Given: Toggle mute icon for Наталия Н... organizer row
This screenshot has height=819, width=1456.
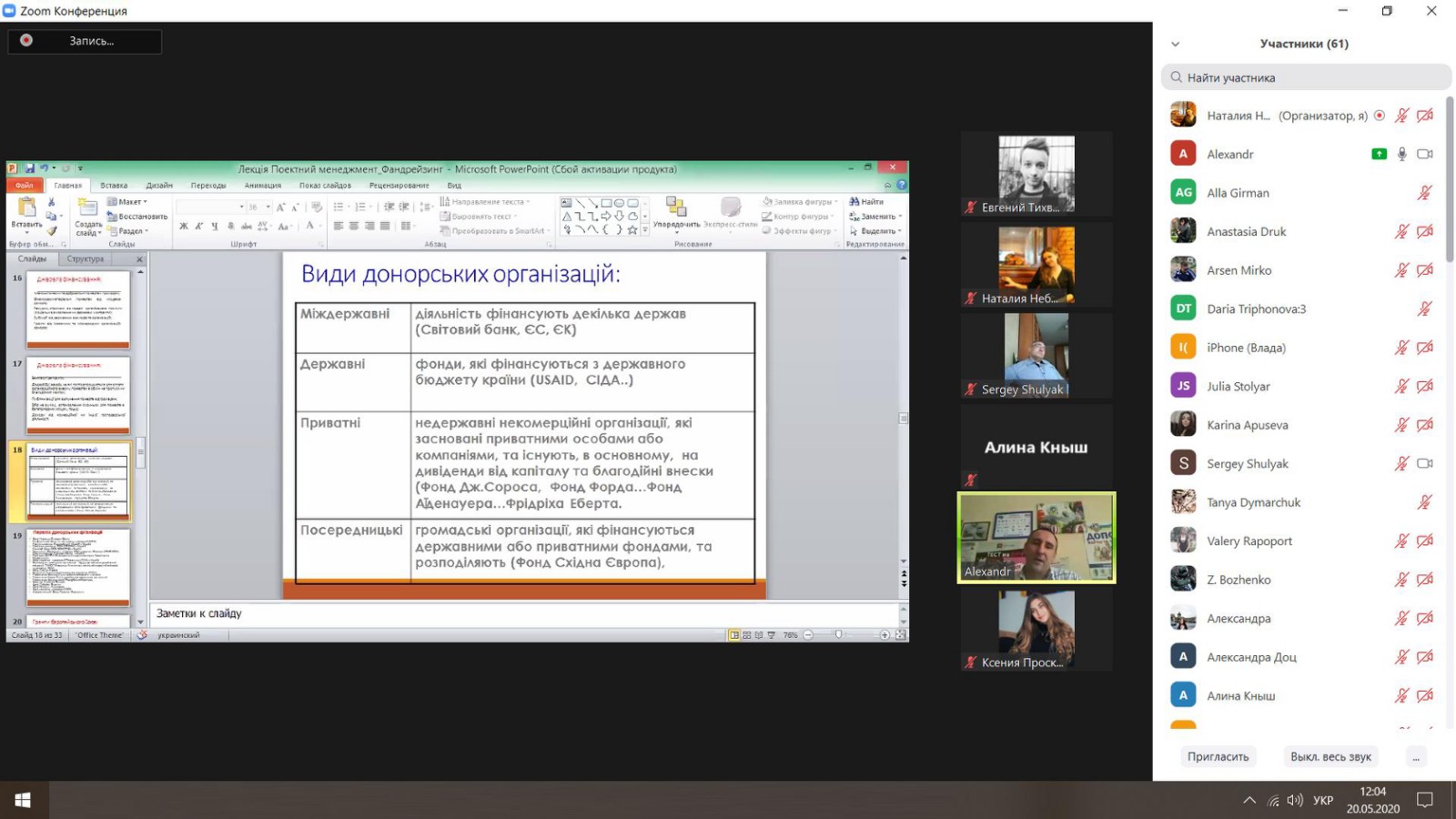Looking at the screenshot, I should point(1402,116).
